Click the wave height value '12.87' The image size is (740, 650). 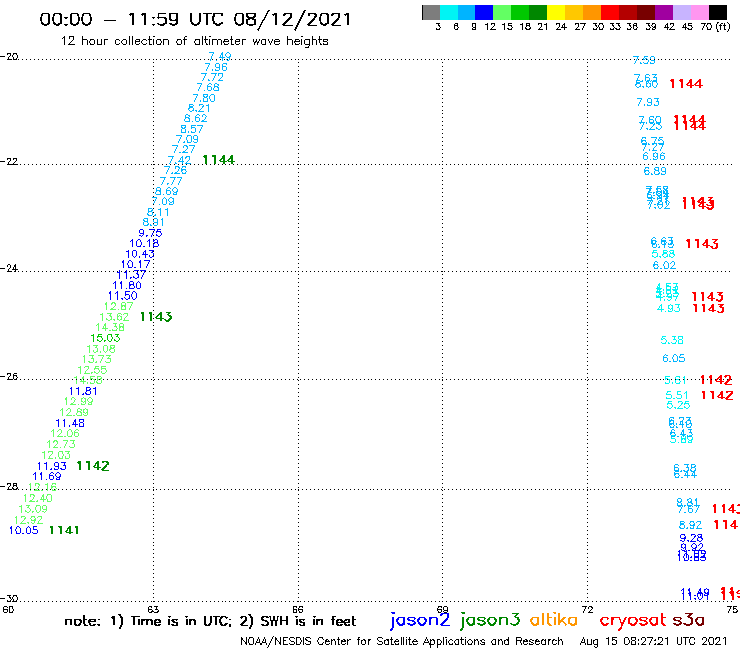(x=119, y=306)
